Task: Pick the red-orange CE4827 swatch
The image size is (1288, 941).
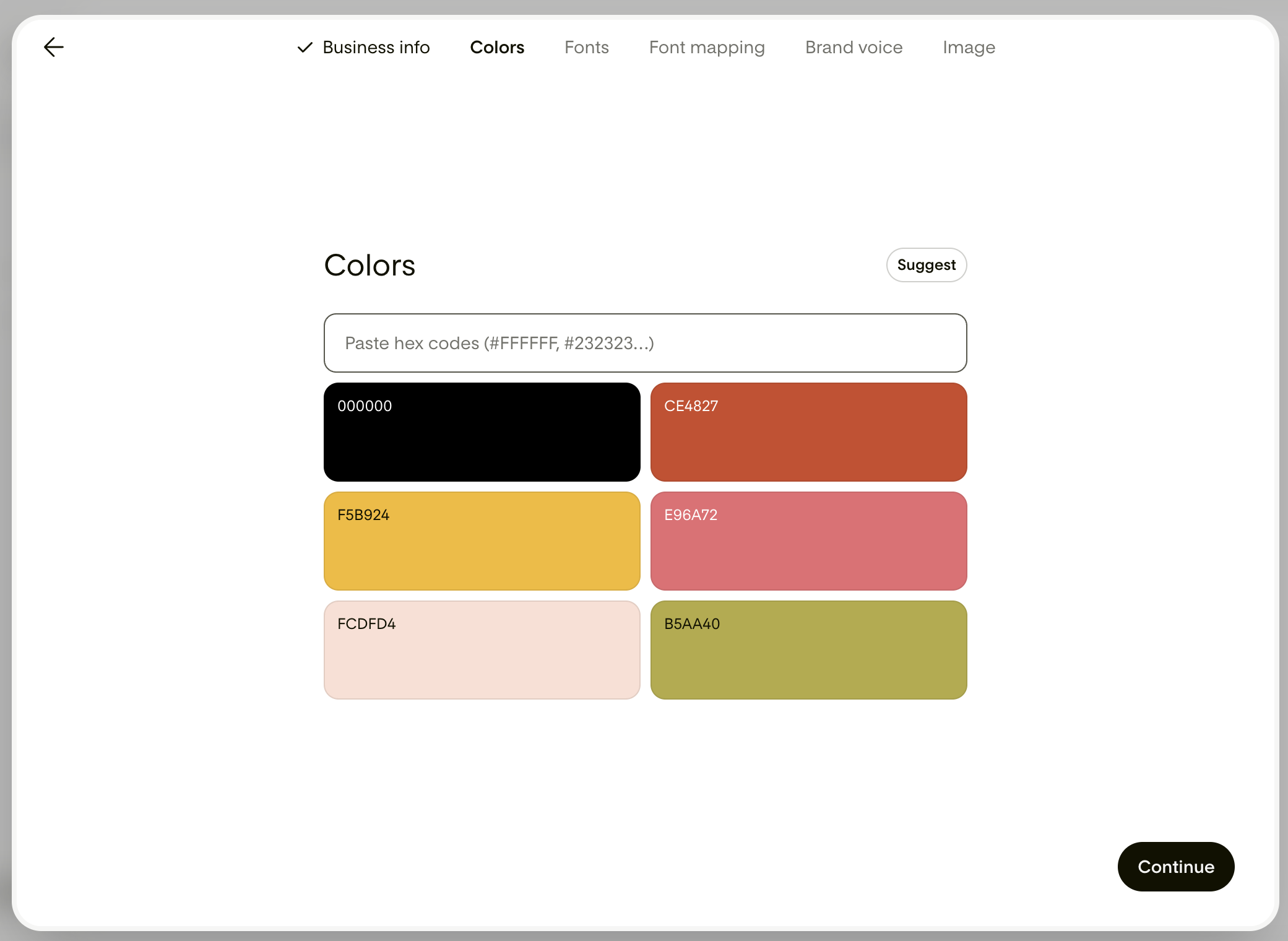Action: click(809, 432)
